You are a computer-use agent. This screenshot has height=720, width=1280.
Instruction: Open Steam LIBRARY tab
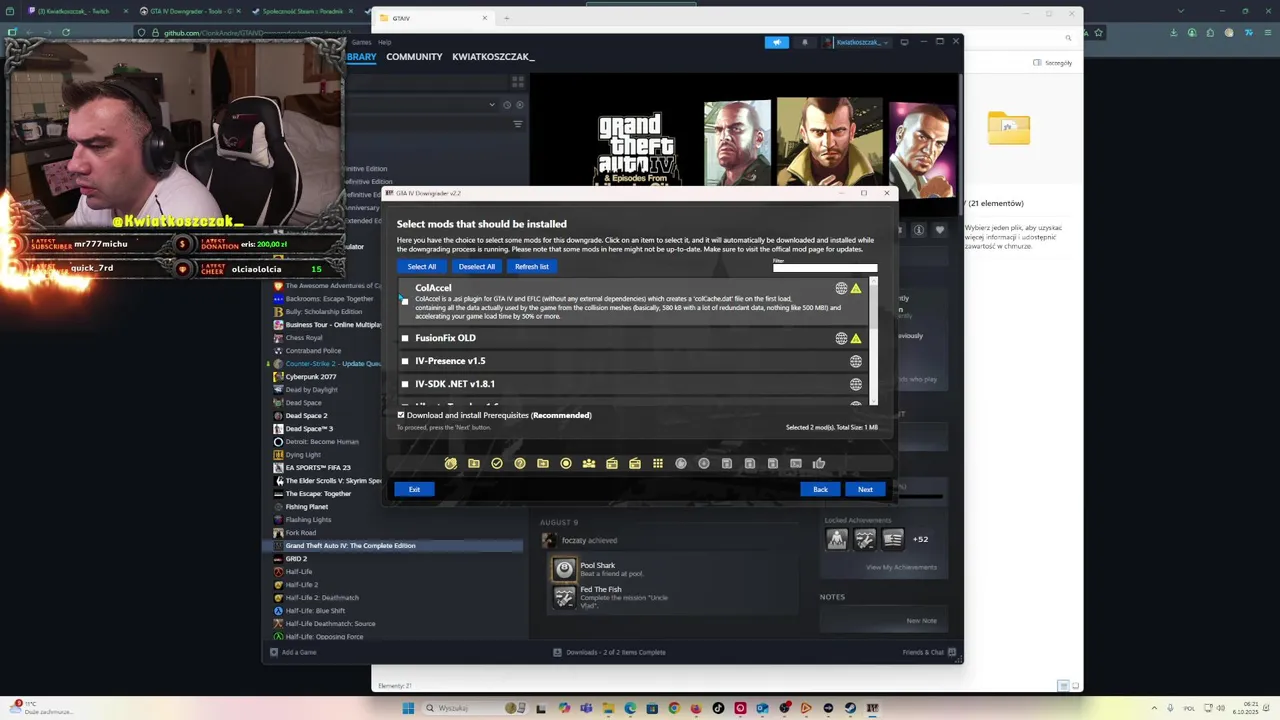(x=360, y=57)
